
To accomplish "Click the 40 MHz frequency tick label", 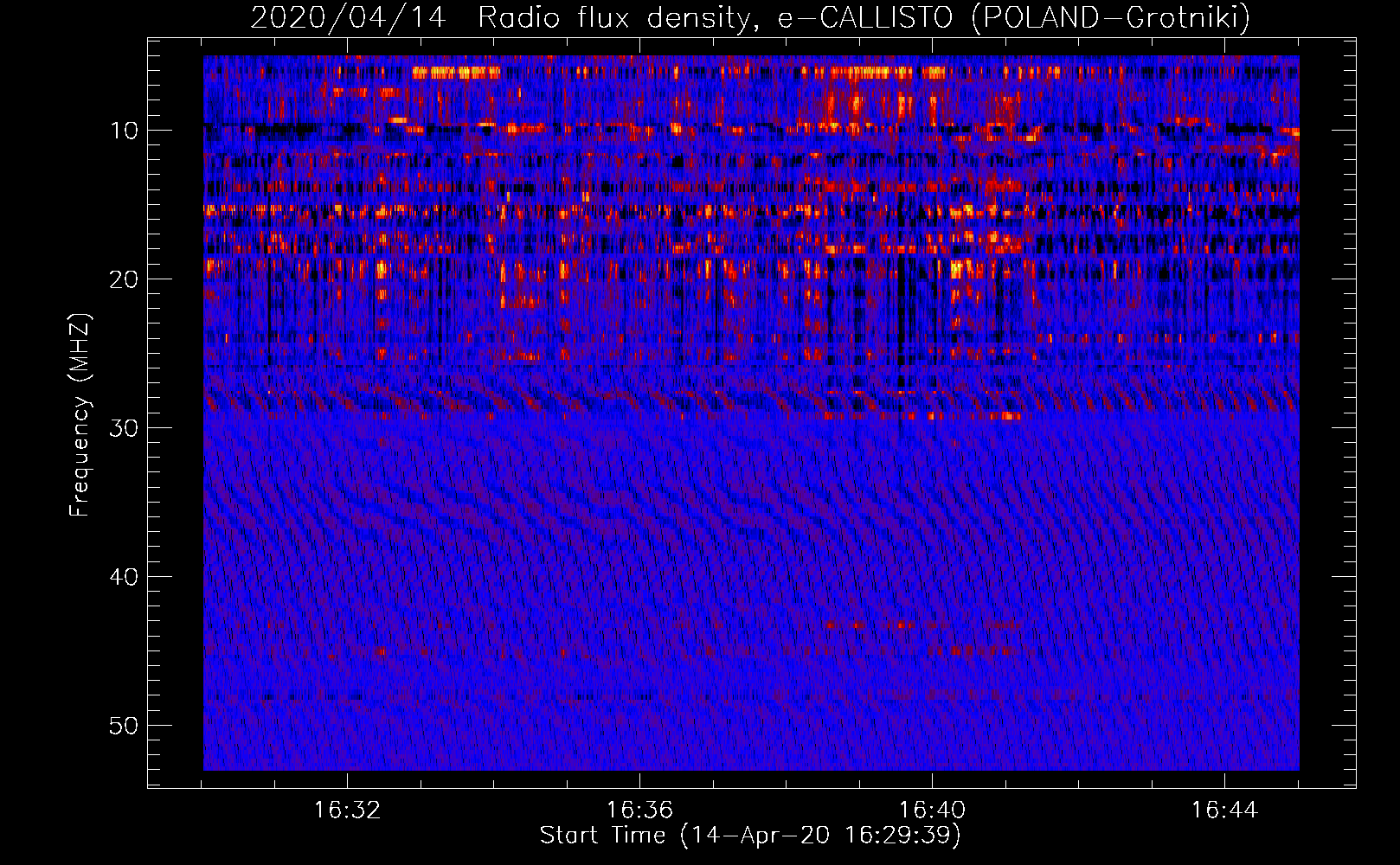I will (x=124, y=577).
